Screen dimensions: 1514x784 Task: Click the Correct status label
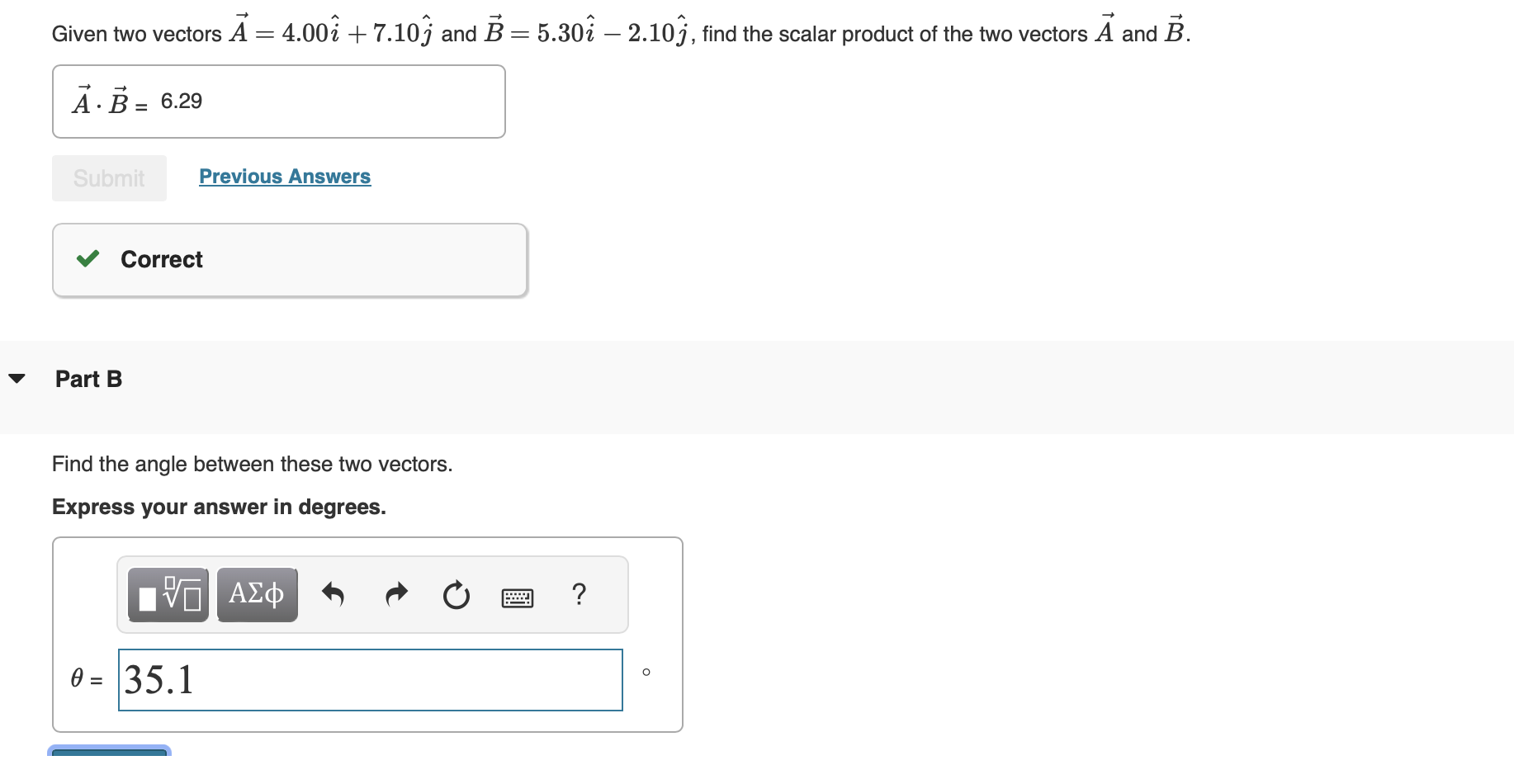point(162,259)
